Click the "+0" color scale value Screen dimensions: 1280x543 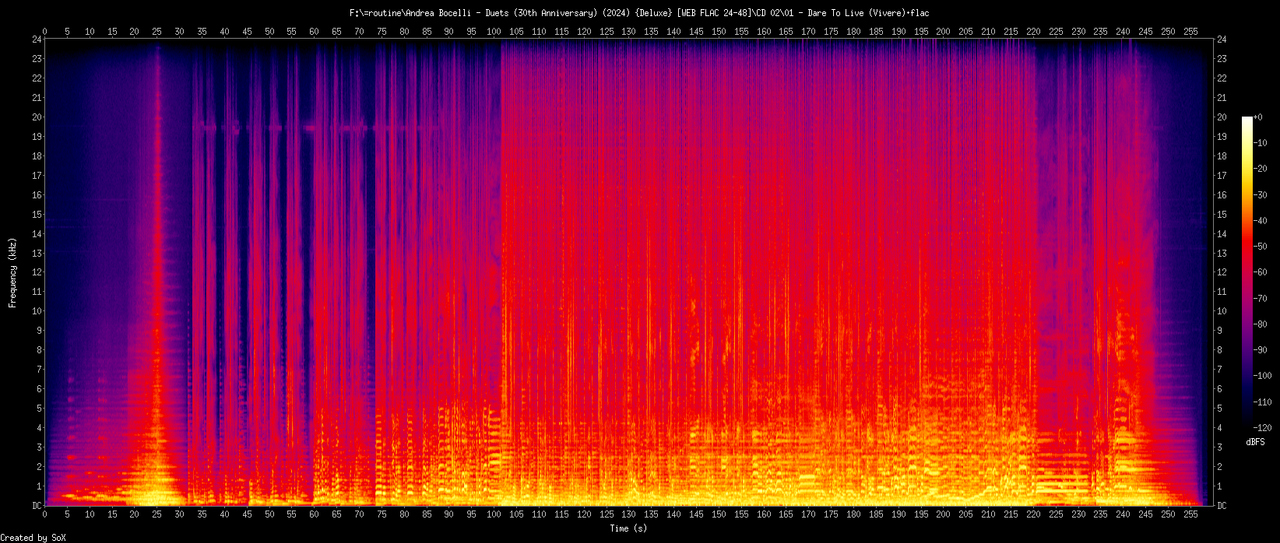coord(1260,117)
